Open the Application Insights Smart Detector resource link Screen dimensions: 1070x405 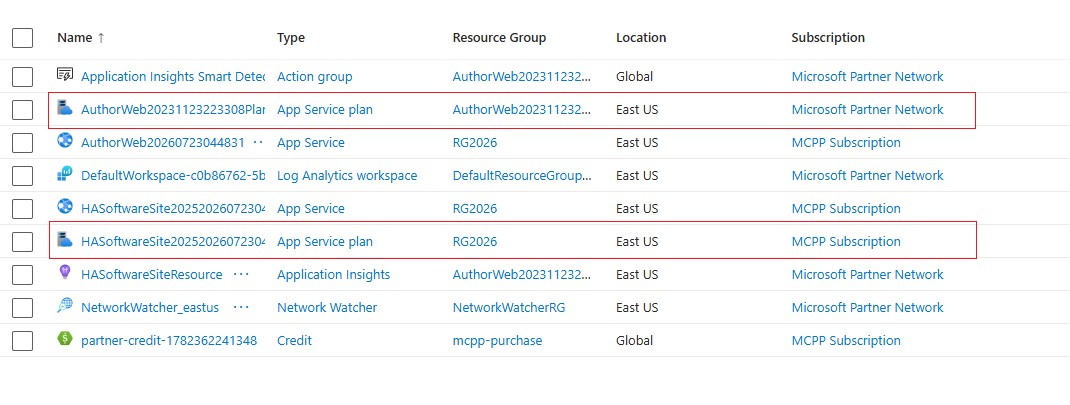tap(173, 76)
